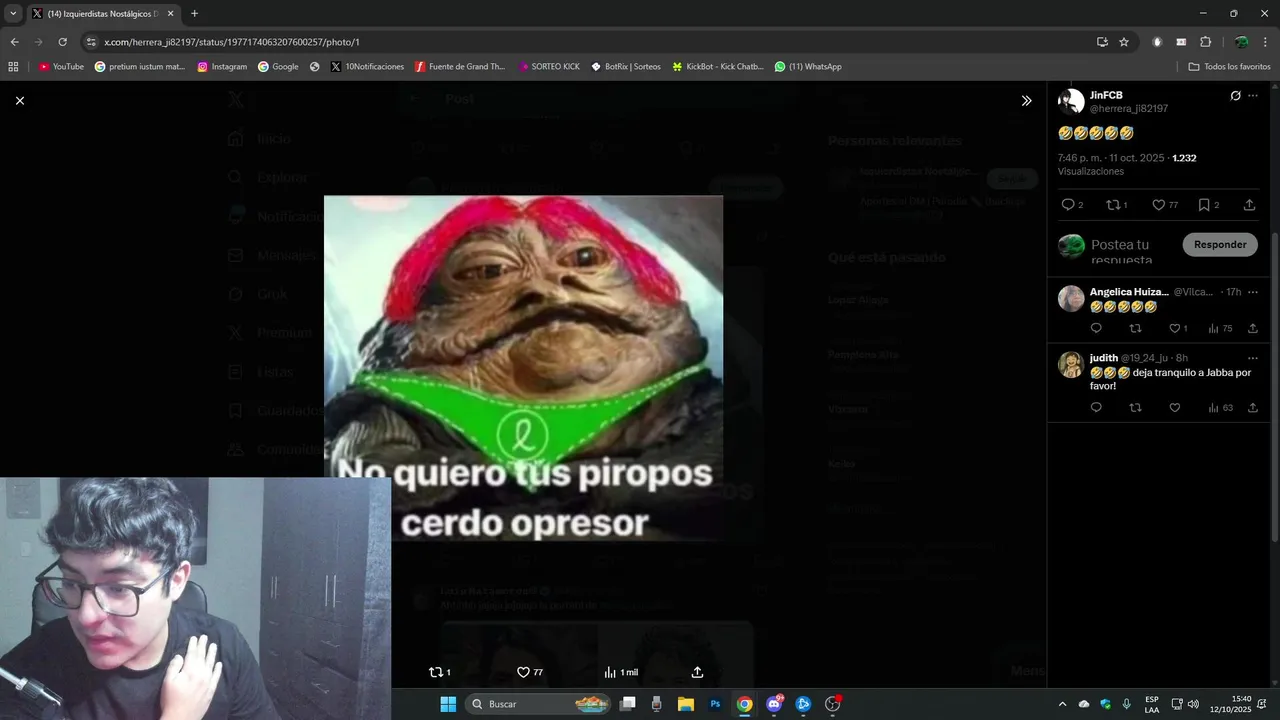Like judith's comment
This screenshot has width=1280, height=720.
[x=1175, y=407]
